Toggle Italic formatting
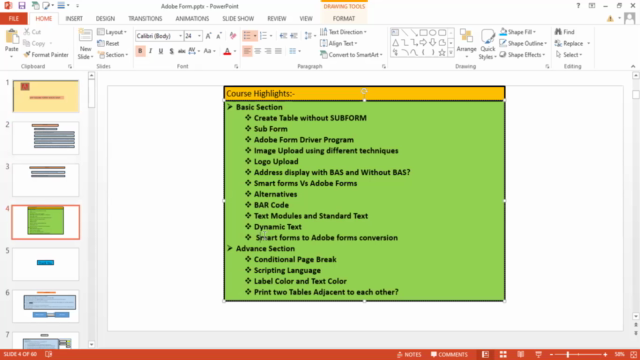 click(150, 51)
